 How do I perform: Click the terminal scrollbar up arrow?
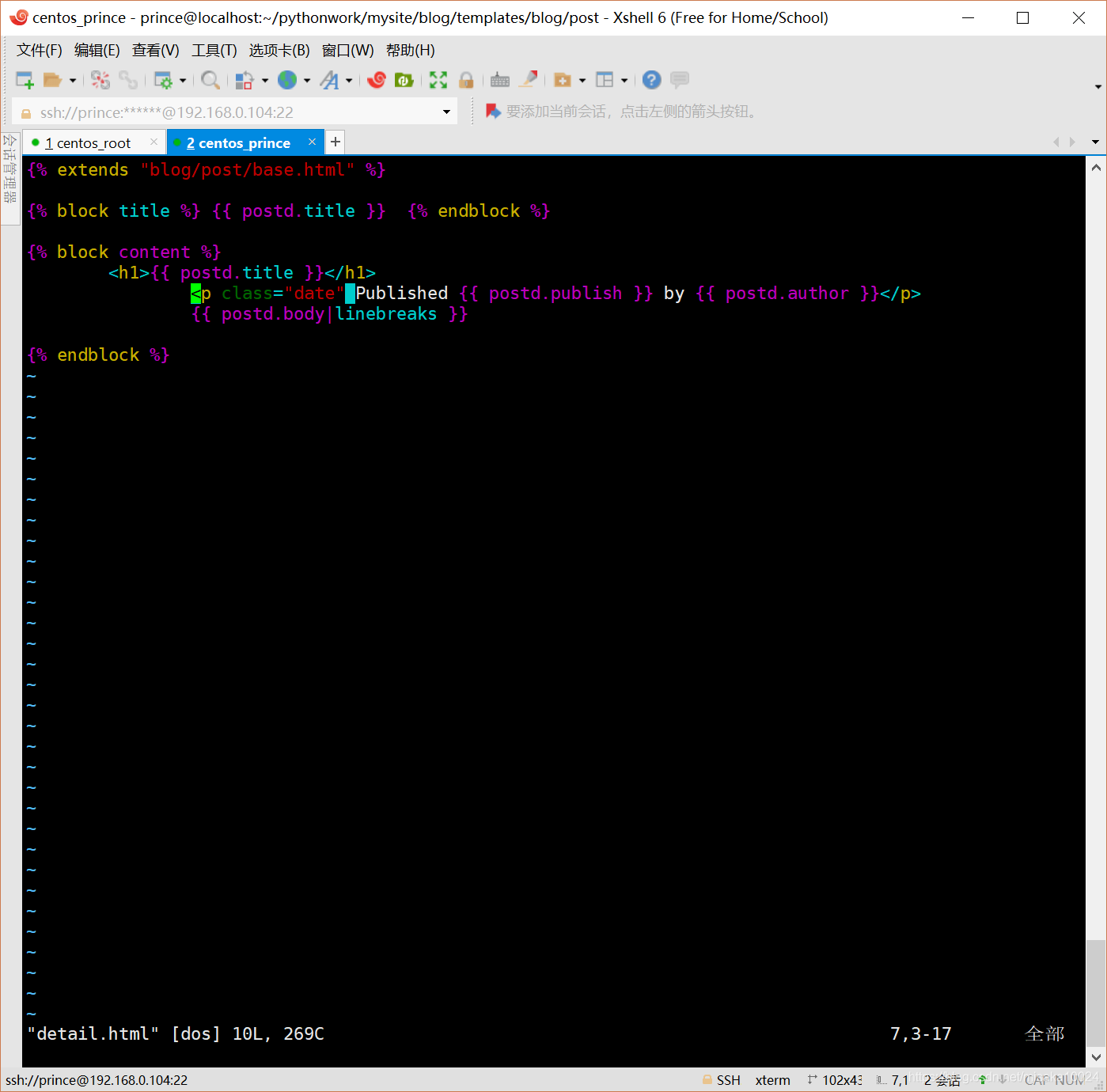(x=1096, y=168)
